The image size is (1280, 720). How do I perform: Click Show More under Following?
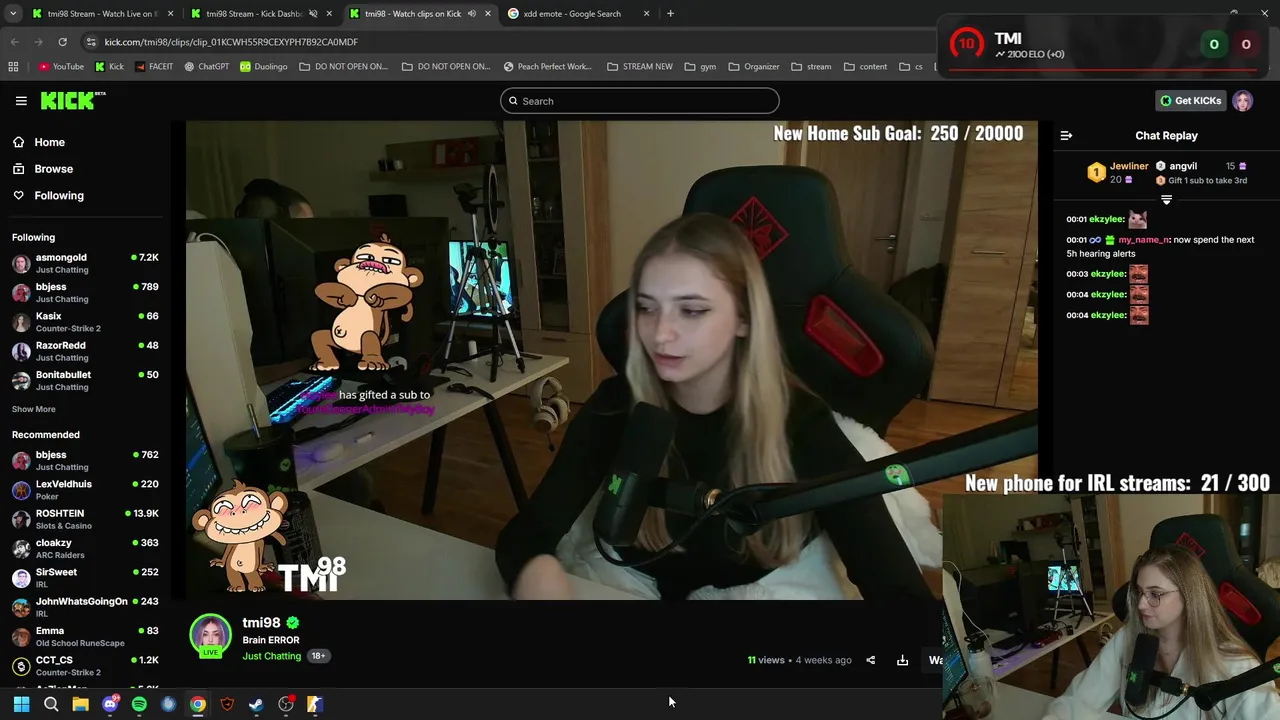[33, 409]
